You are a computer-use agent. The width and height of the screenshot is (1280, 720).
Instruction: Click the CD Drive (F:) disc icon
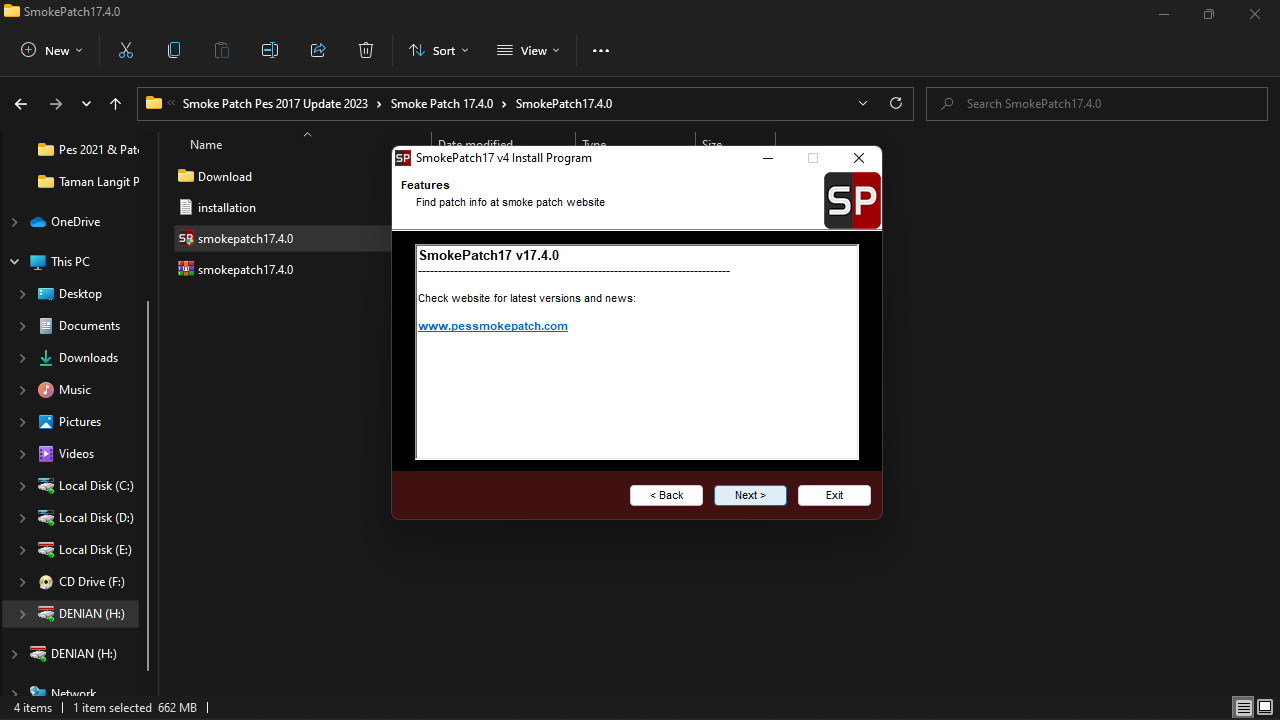click(x=46, y=582)
